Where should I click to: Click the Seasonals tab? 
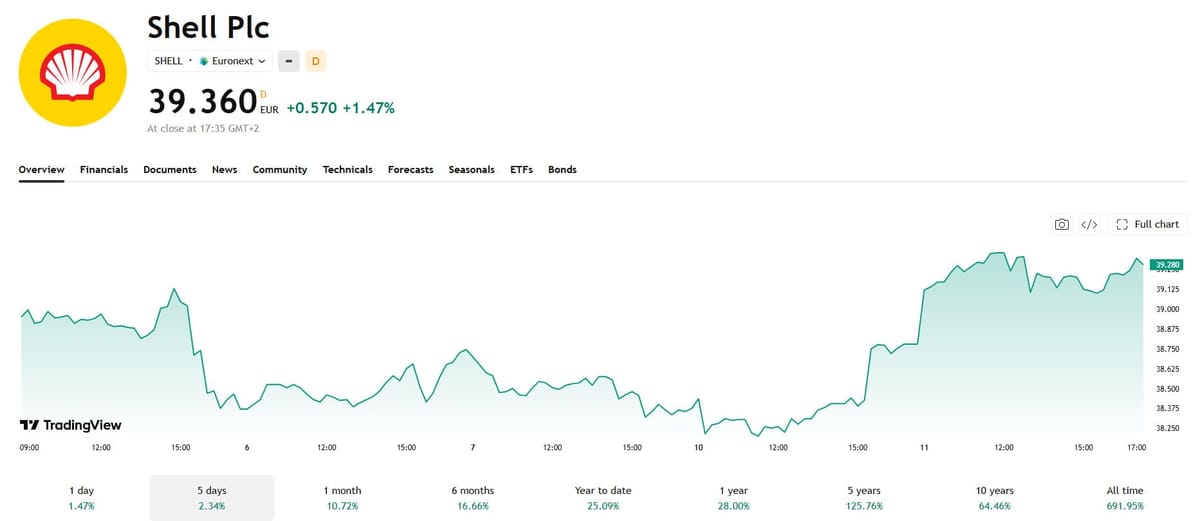coord(471,170)
